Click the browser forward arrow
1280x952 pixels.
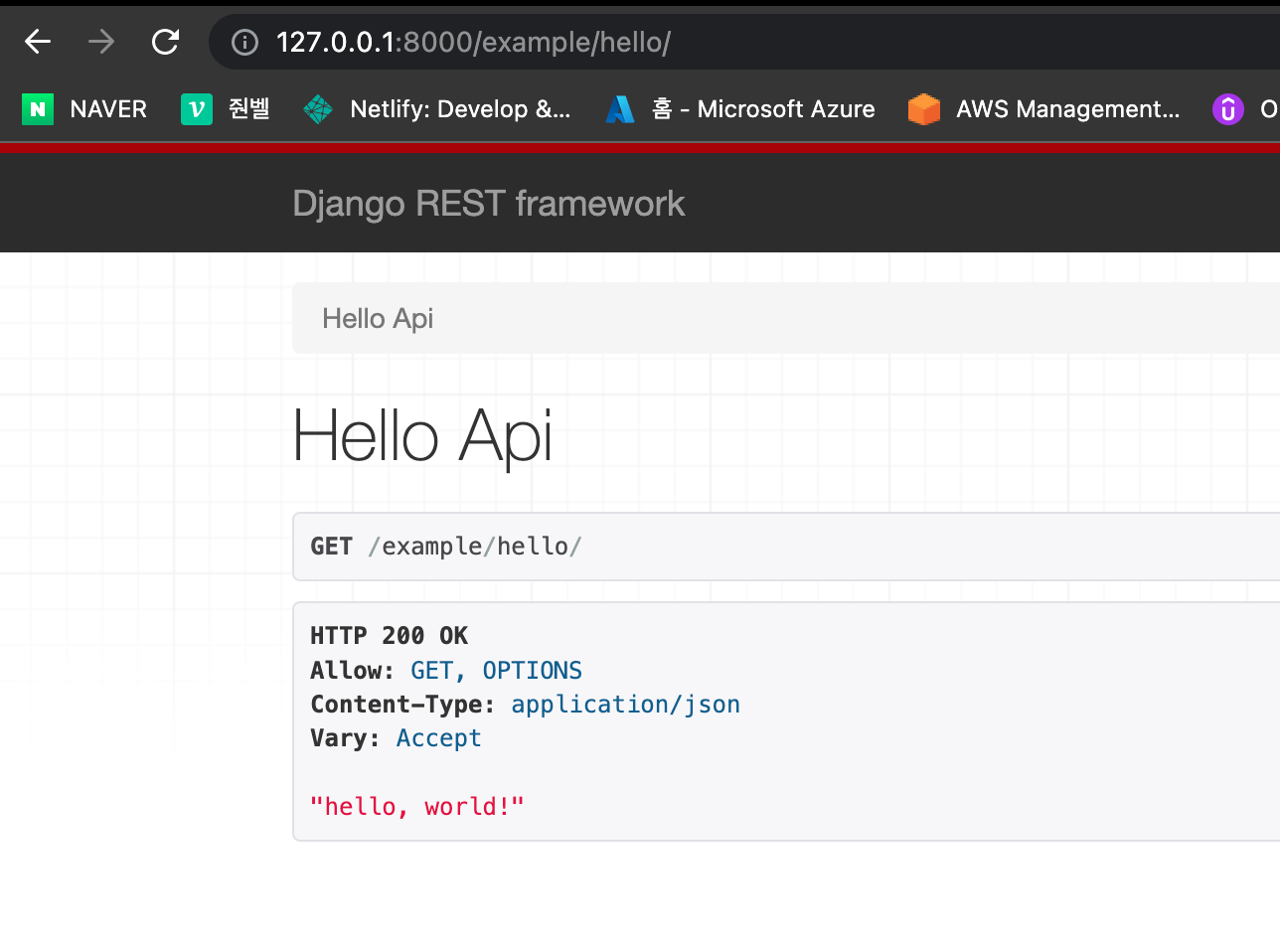coord(101,42)
